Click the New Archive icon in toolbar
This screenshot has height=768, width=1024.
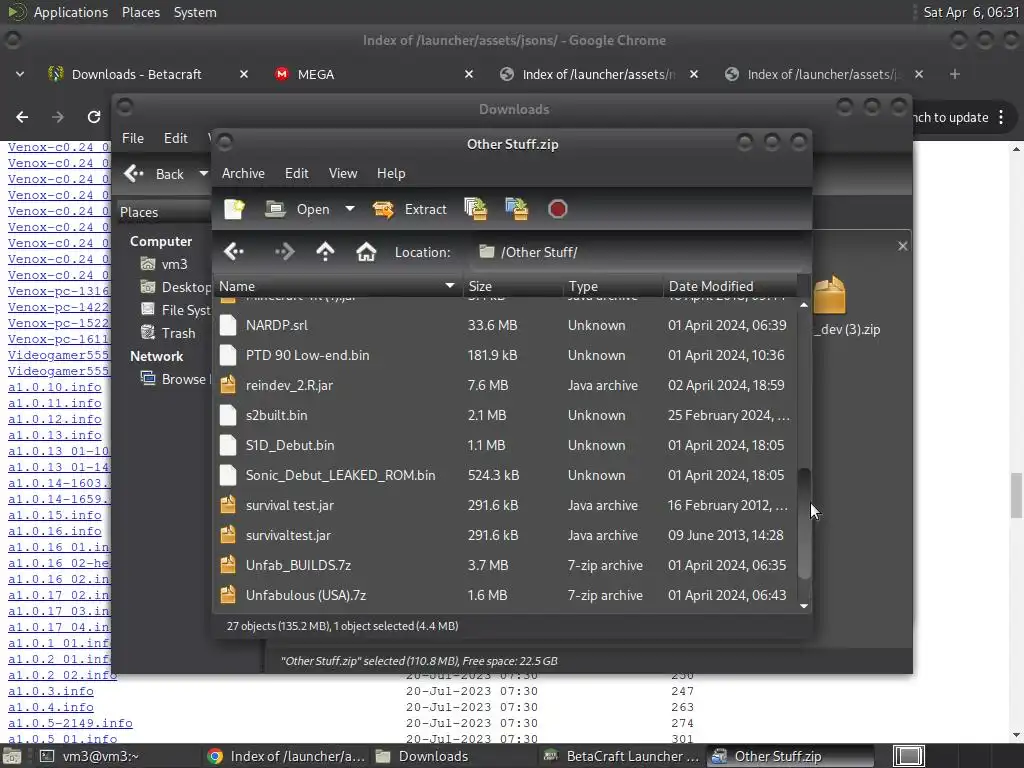point(234,209)
